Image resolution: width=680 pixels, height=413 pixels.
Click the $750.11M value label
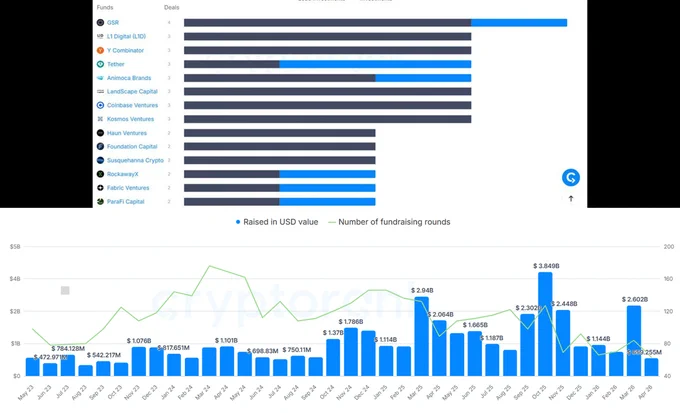point(297,350)
